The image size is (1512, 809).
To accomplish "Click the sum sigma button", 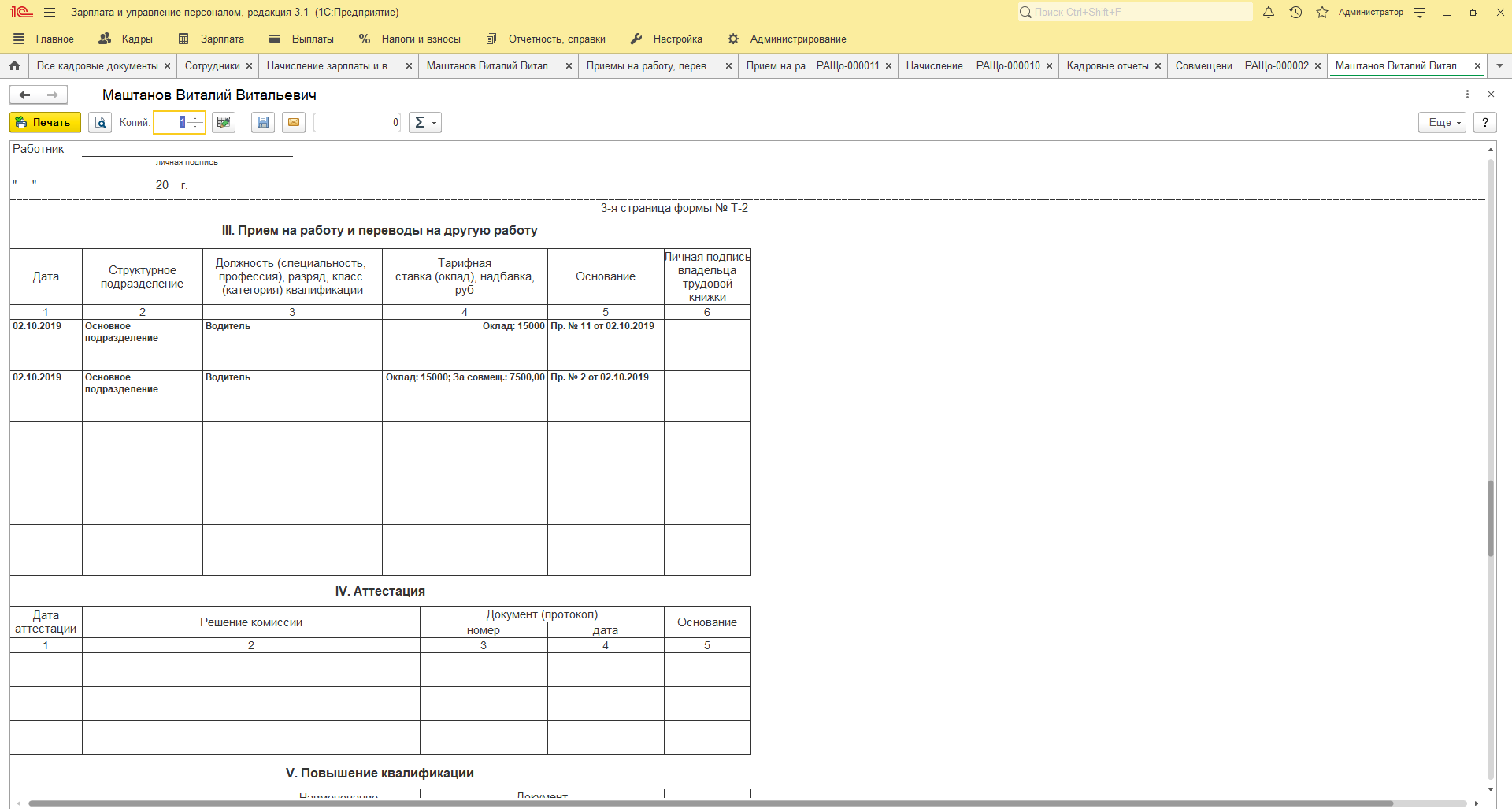I will (424, 122).
